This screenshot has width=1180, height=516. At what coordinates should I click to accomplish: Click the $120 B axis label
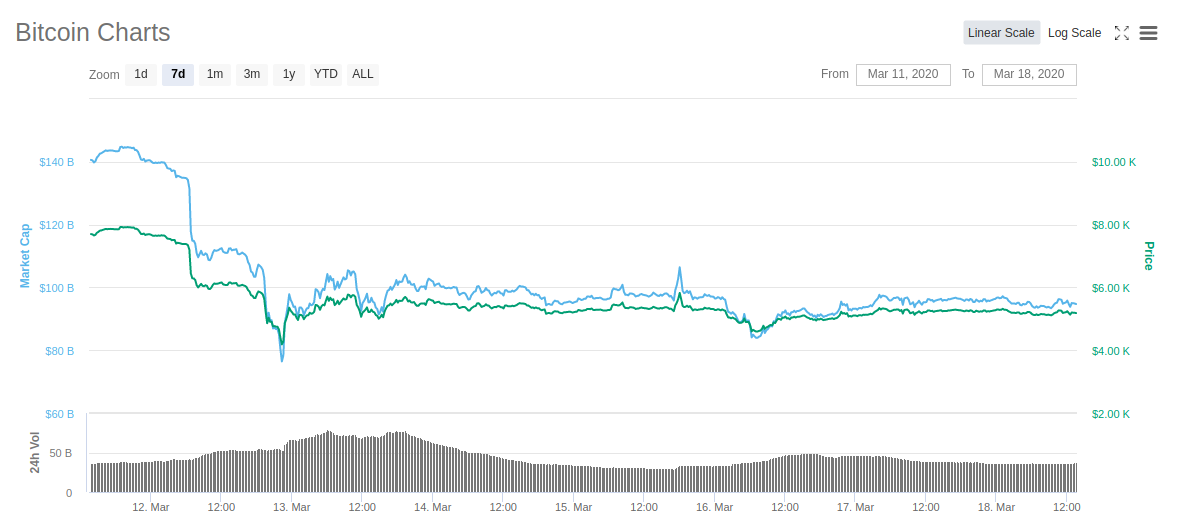click(x=56, y=225)
